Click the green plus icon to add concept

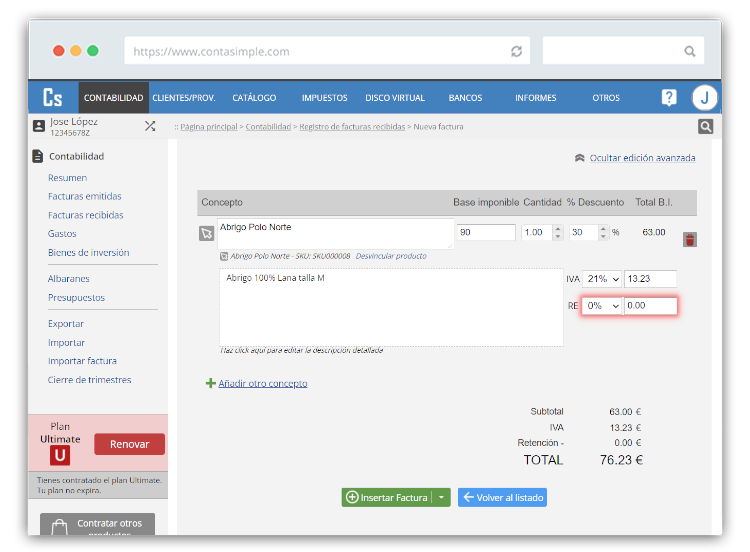point(210,383)
